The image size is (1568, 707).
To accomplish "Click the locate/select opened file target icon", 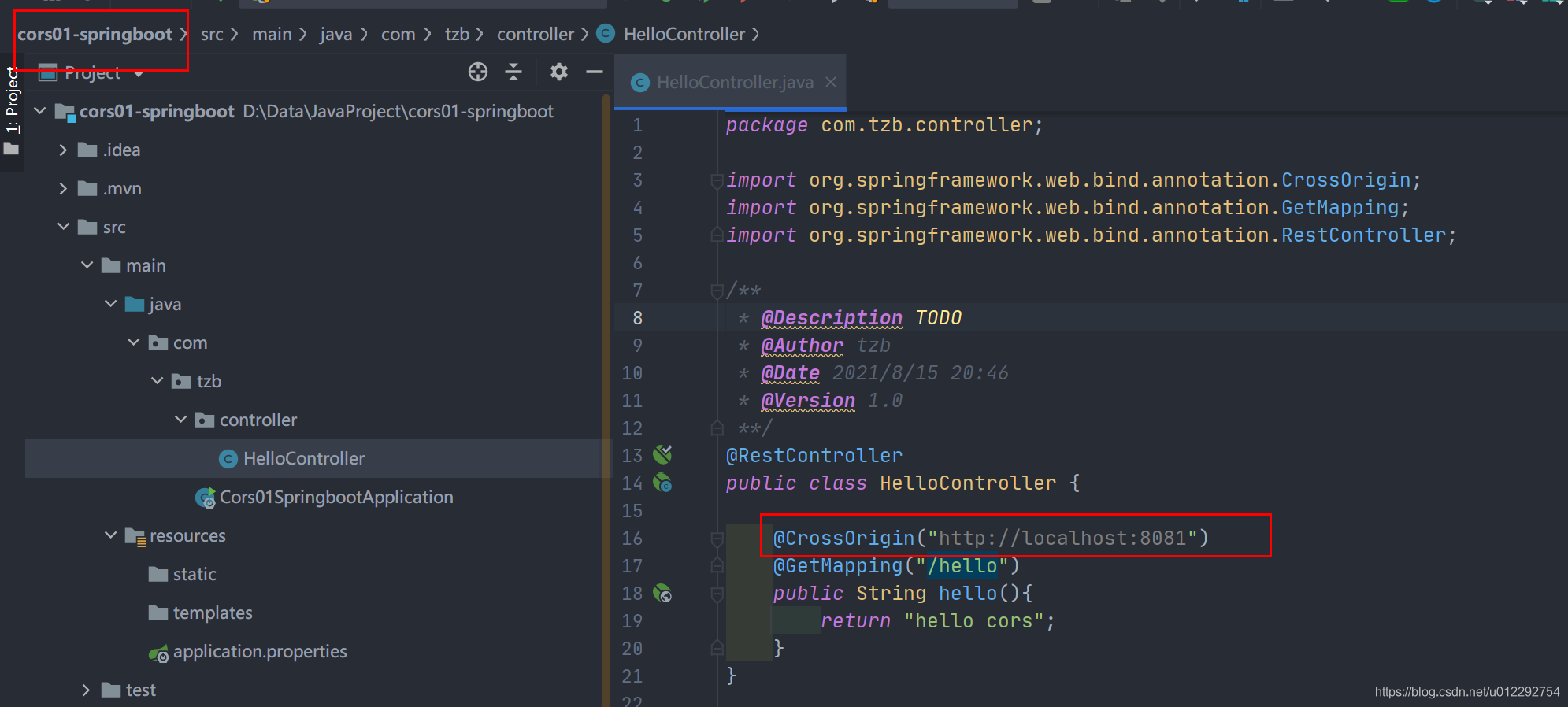I will tap(478, 72).
